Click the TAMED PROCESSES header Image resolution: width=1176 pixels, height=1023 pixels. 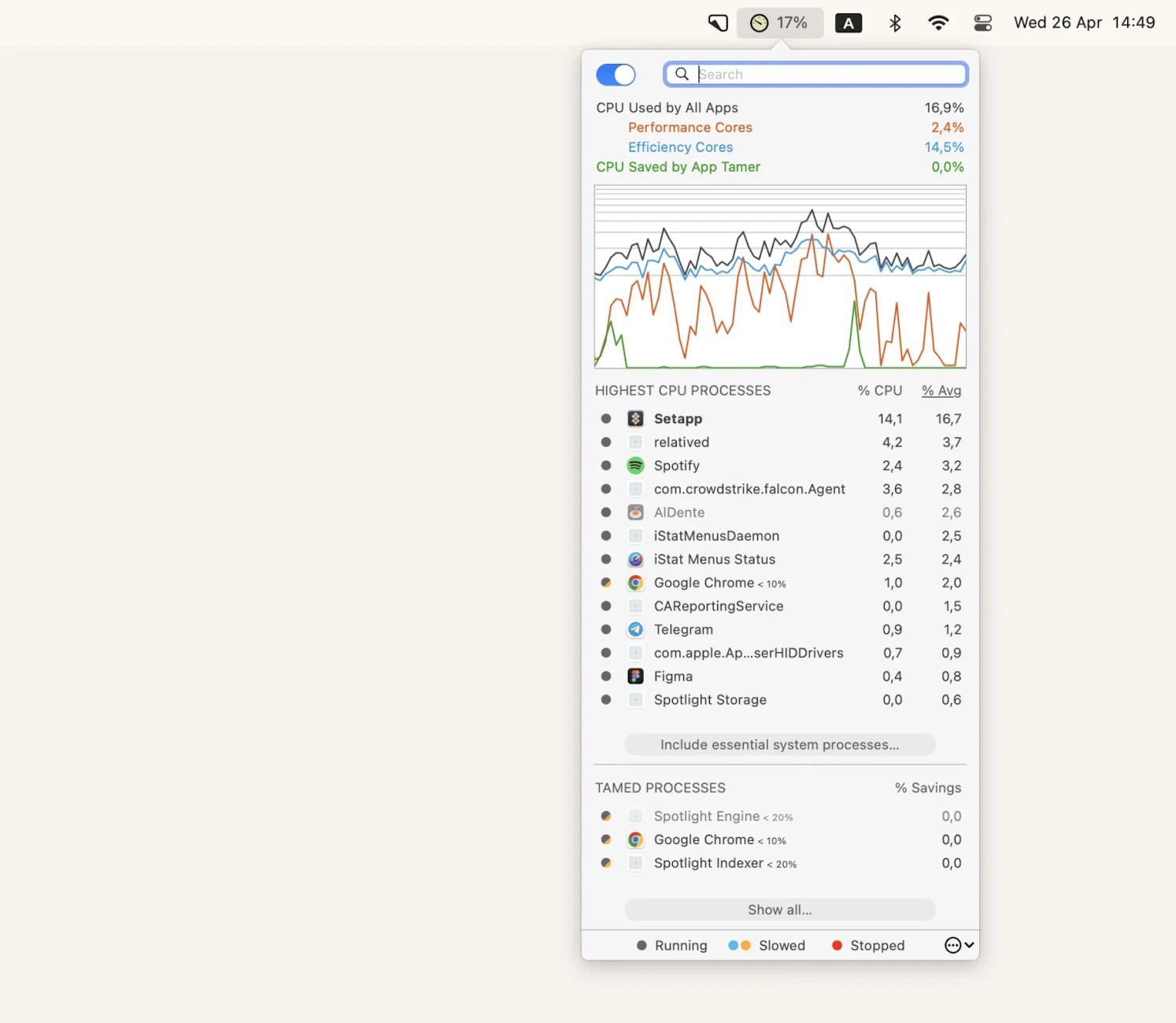click(660, 788)
